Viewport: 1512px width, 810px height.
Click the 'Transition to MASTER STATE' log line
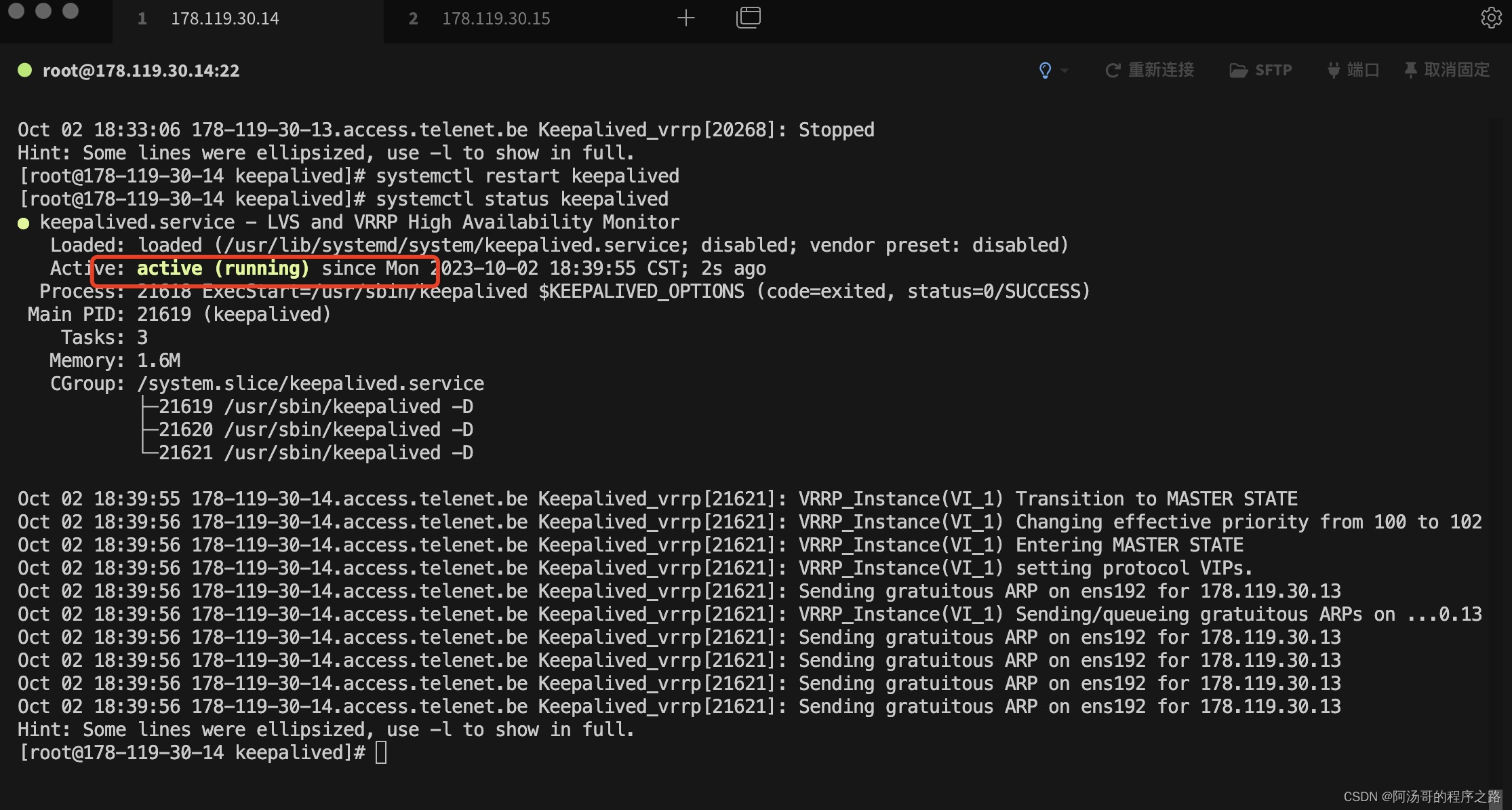tap(658, 499)
